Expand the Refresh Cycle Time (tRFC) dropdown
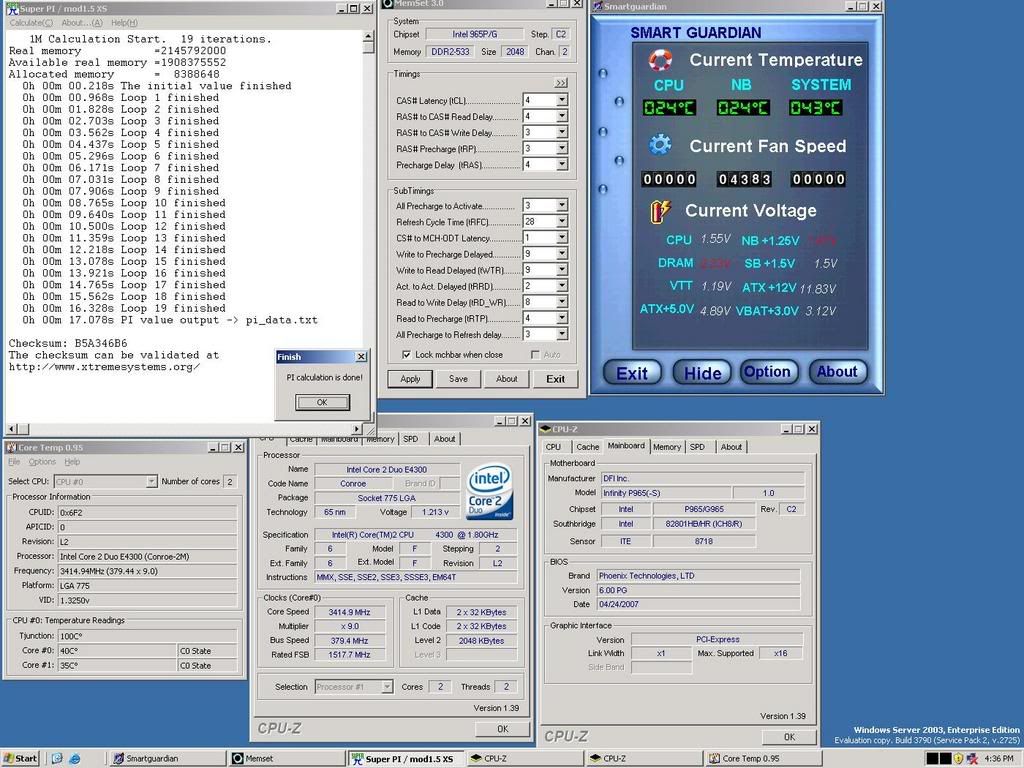This screenshot has height=768, width=1024. pyautogui.click(x=561, y=221)
